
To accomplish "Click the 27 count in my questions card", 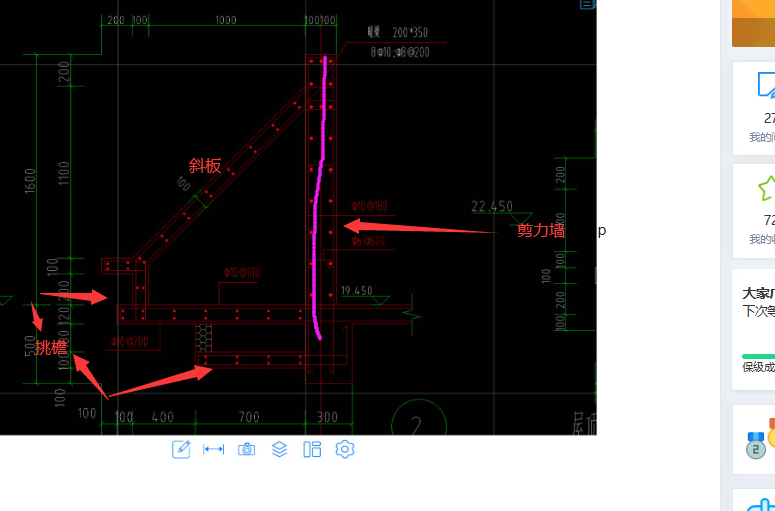I will 769,119.
